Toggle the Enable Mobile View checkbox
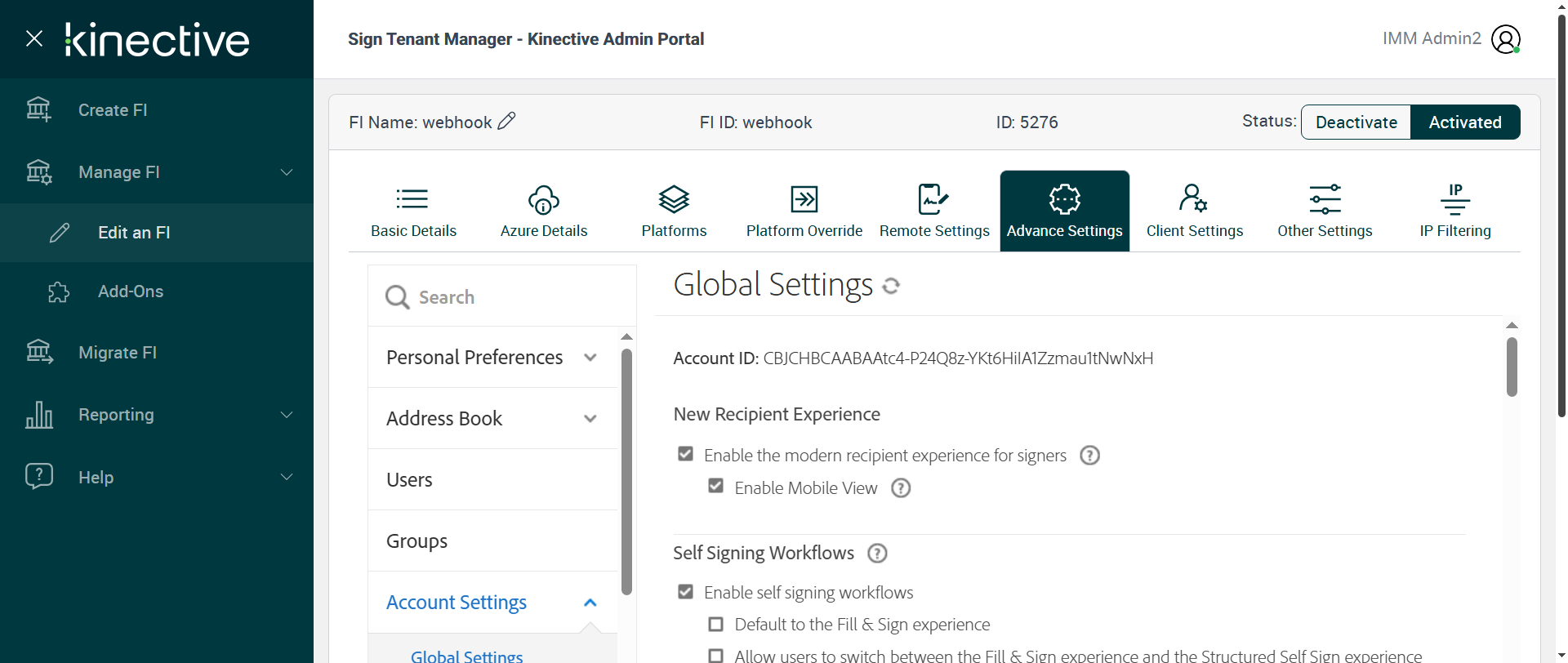The width and height of the screenshot is (1568, 663). coord(716,487)
